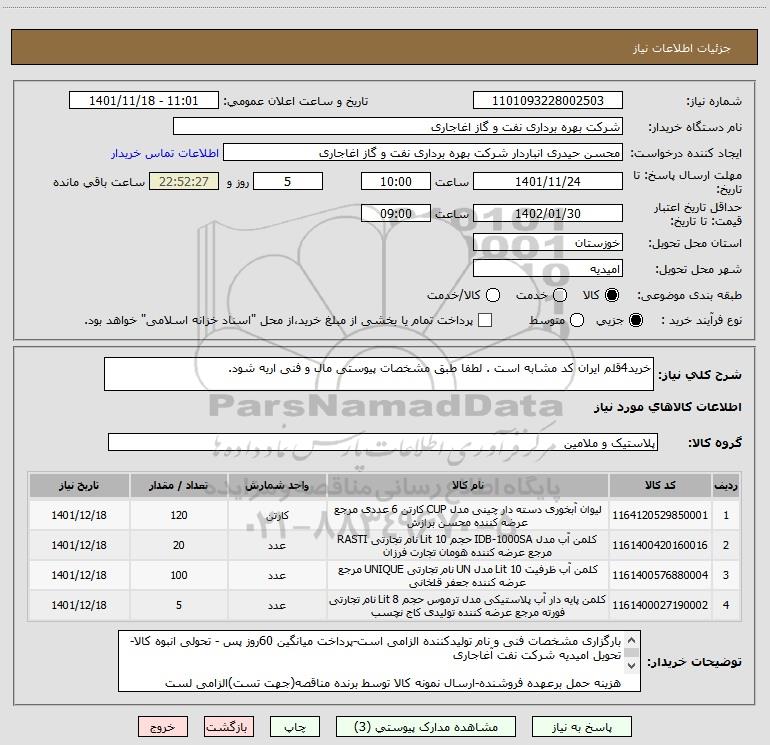Viewport: 770px width, 745px height.
Task: Click the خروج exit button
Action: point(163,727)
